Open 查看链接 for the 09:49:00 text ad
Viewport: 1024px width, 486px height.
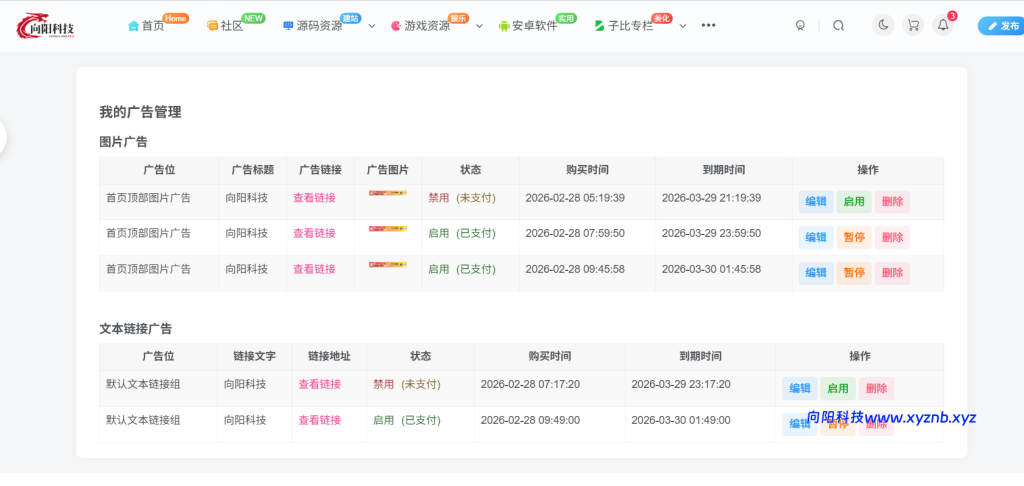point(320,420)
